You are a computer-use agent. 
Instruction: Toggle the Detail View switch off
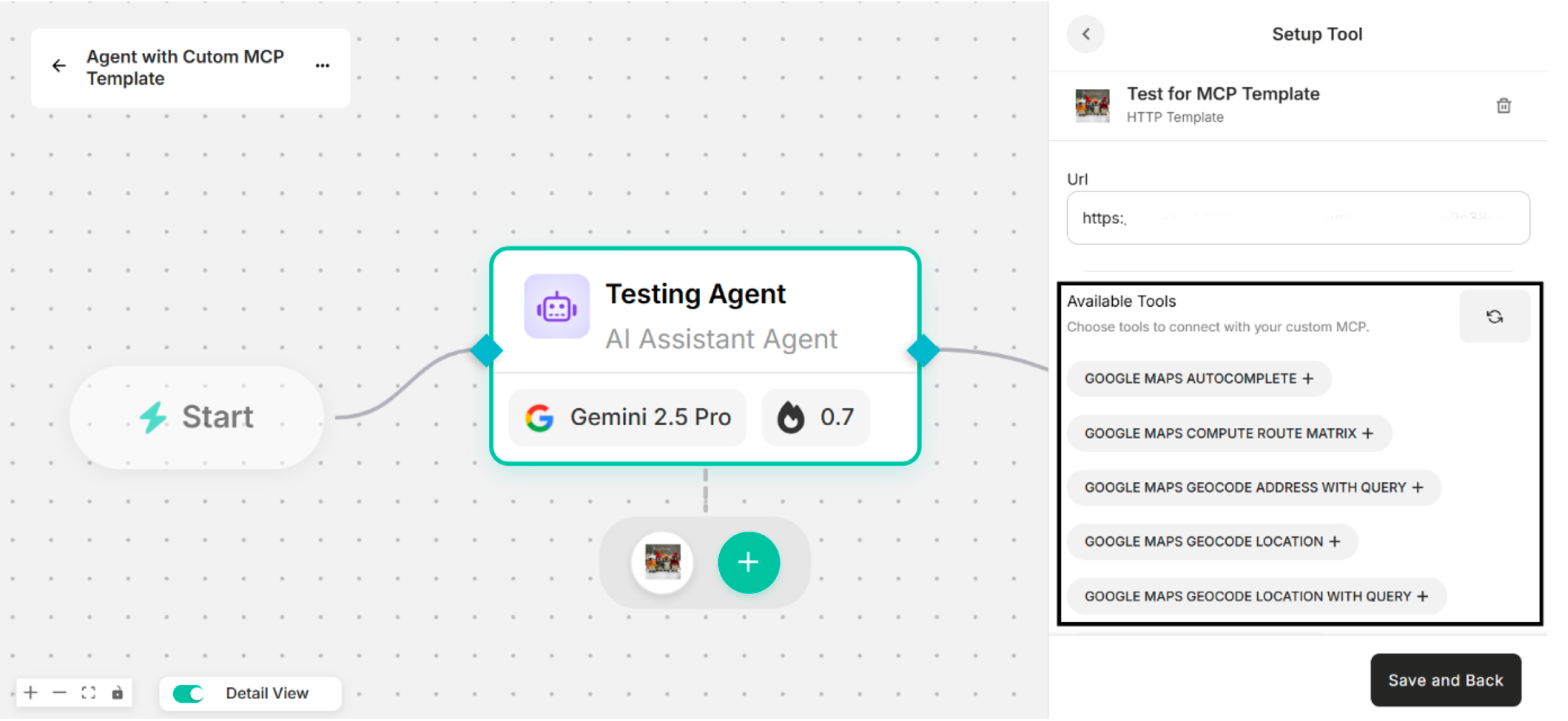pos(188,693)
